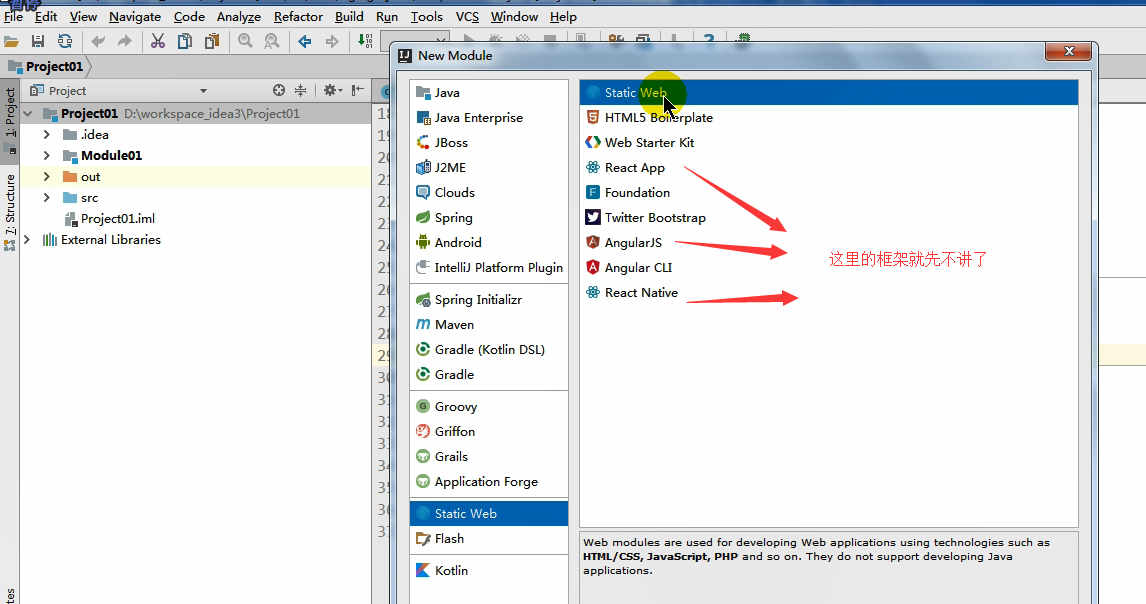Collapse the Project01 root node

click(x=28, y=114)
